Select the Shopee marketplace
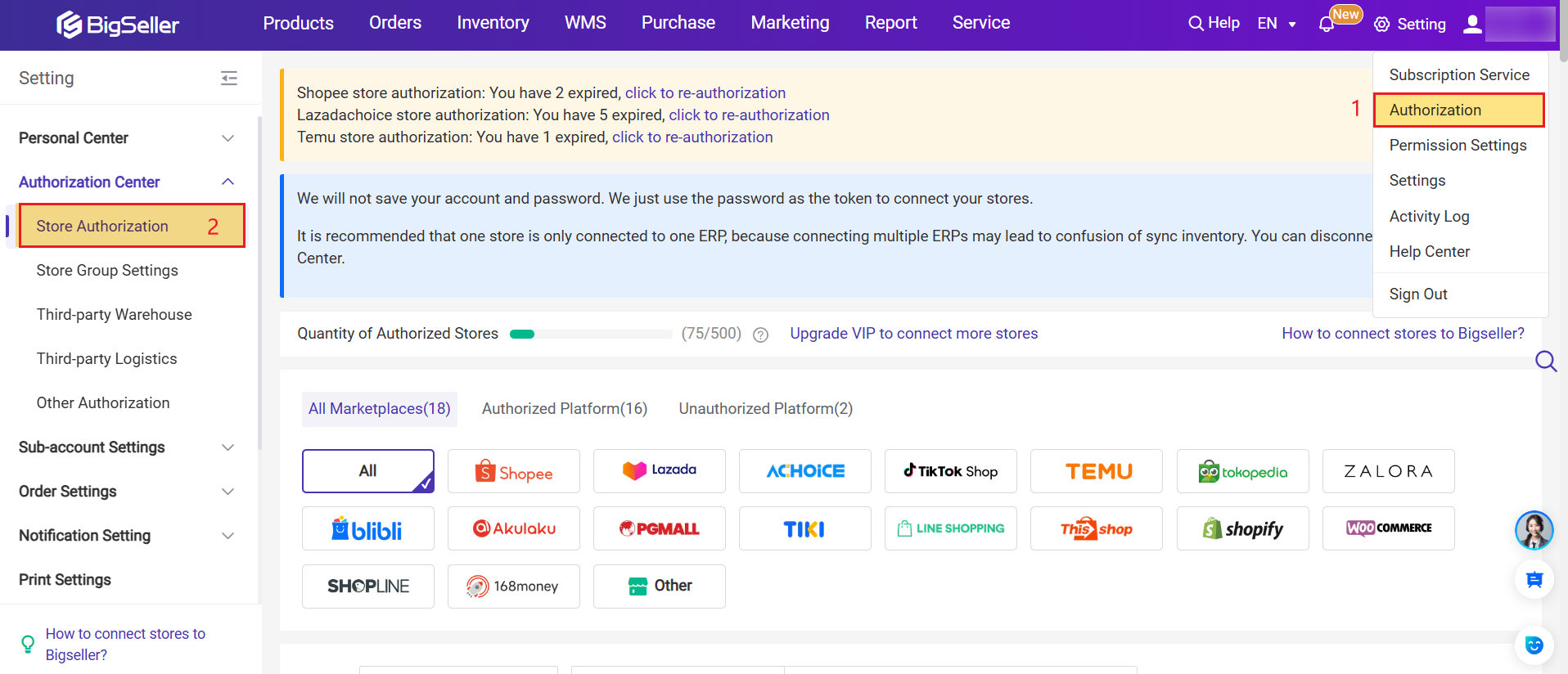Image resolution: width=1568 pixels, height=674 pixels. pyautogui.click(x=514, y=471)
